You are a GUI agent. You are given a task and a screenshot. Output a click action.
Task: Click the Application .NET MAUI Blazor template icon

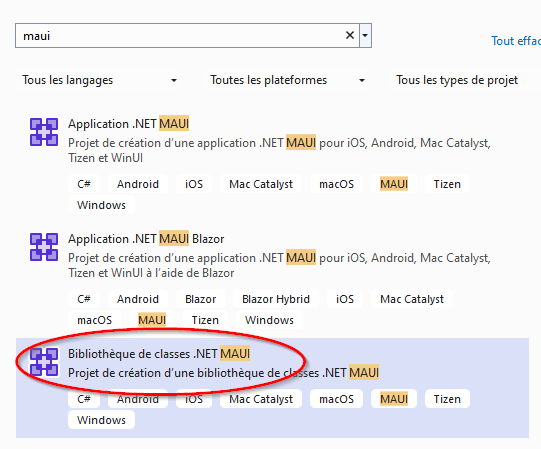pos(44,247)
